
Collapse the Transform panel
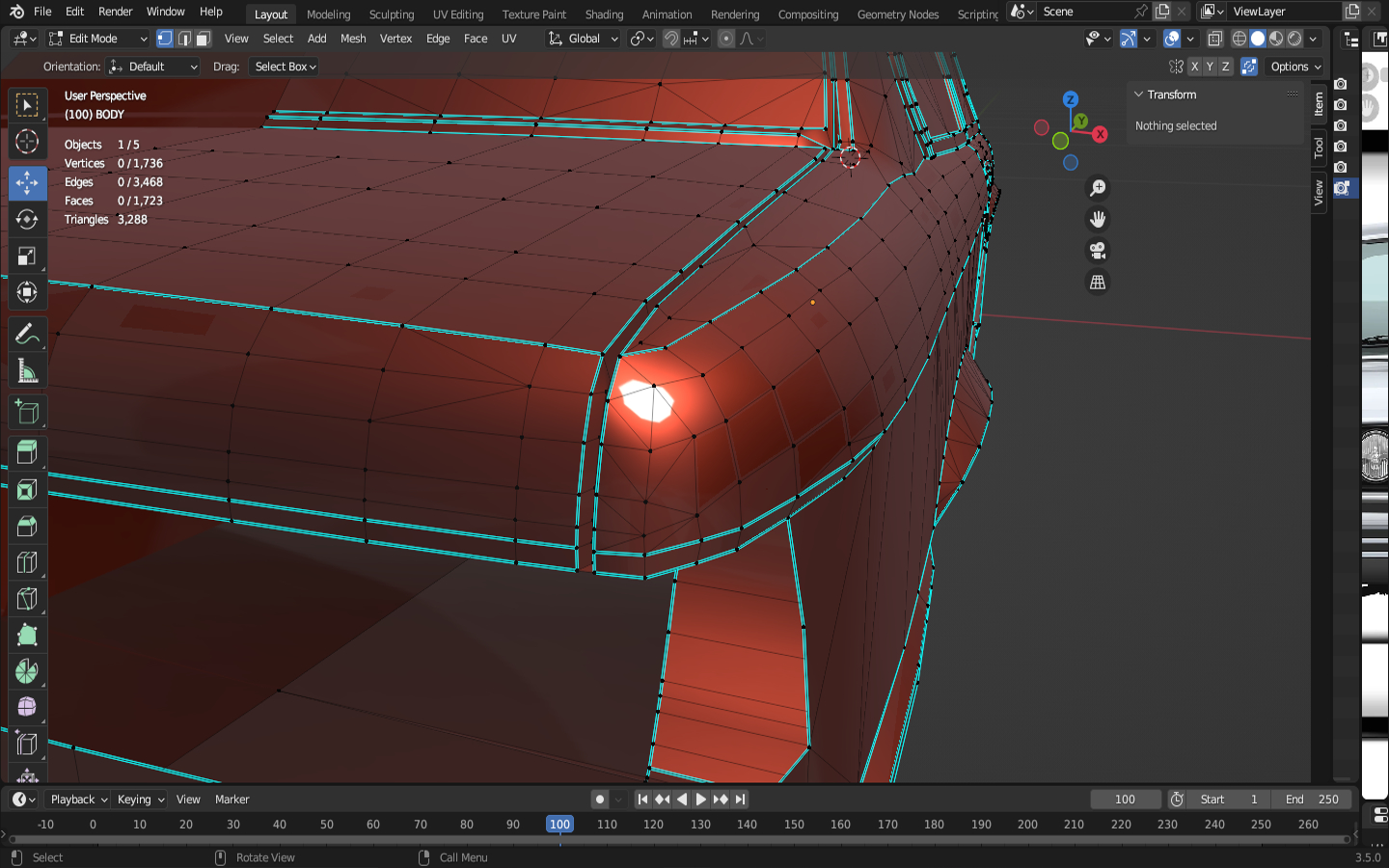[x=1139, y=95]
